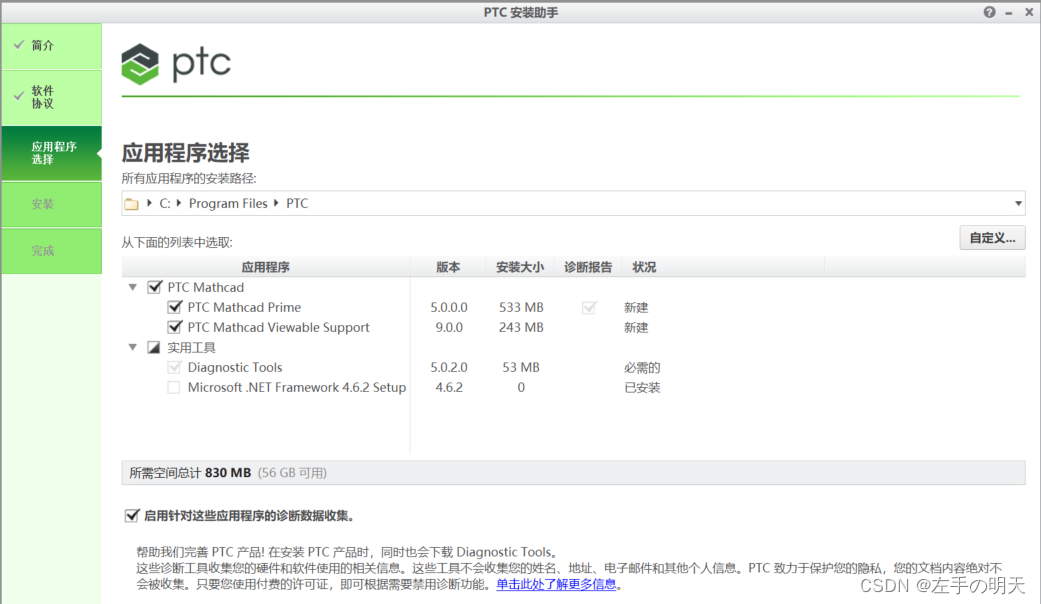Expand the arrow before C: in path
The image size is (1041, 604).
[x=149, y=203]
